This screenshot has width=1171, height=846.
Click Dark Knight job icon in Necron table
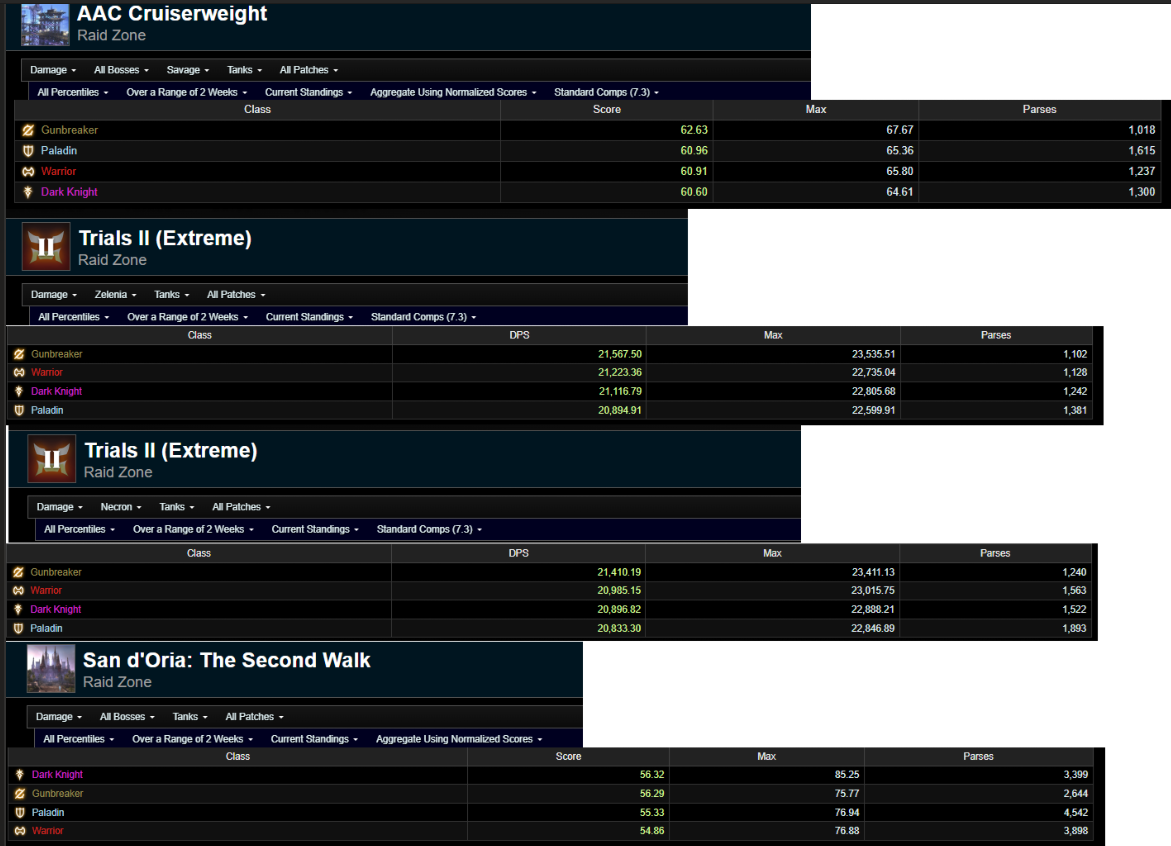19,609
